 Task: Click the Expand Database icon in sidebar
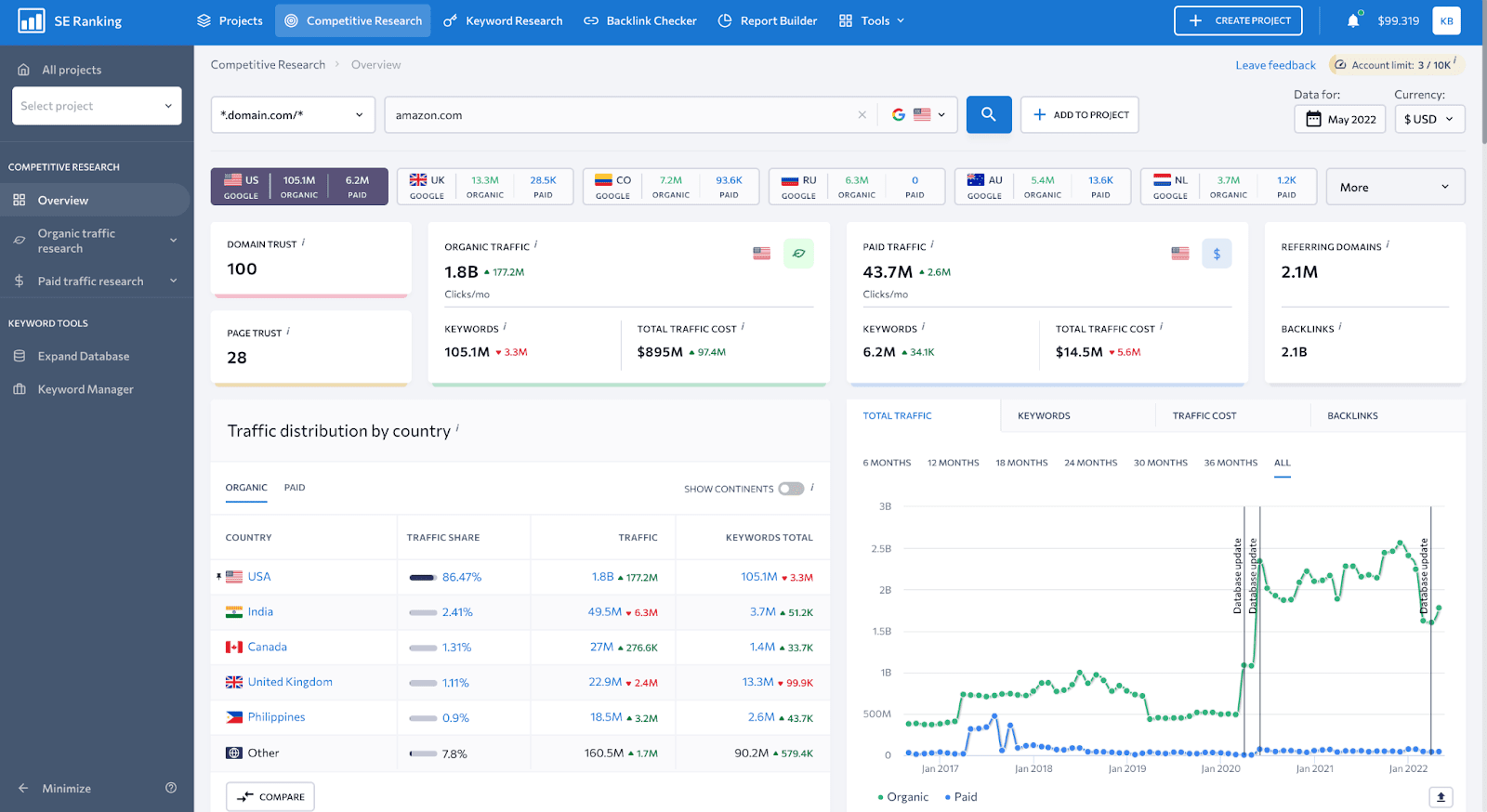click(x=20, y=356)
